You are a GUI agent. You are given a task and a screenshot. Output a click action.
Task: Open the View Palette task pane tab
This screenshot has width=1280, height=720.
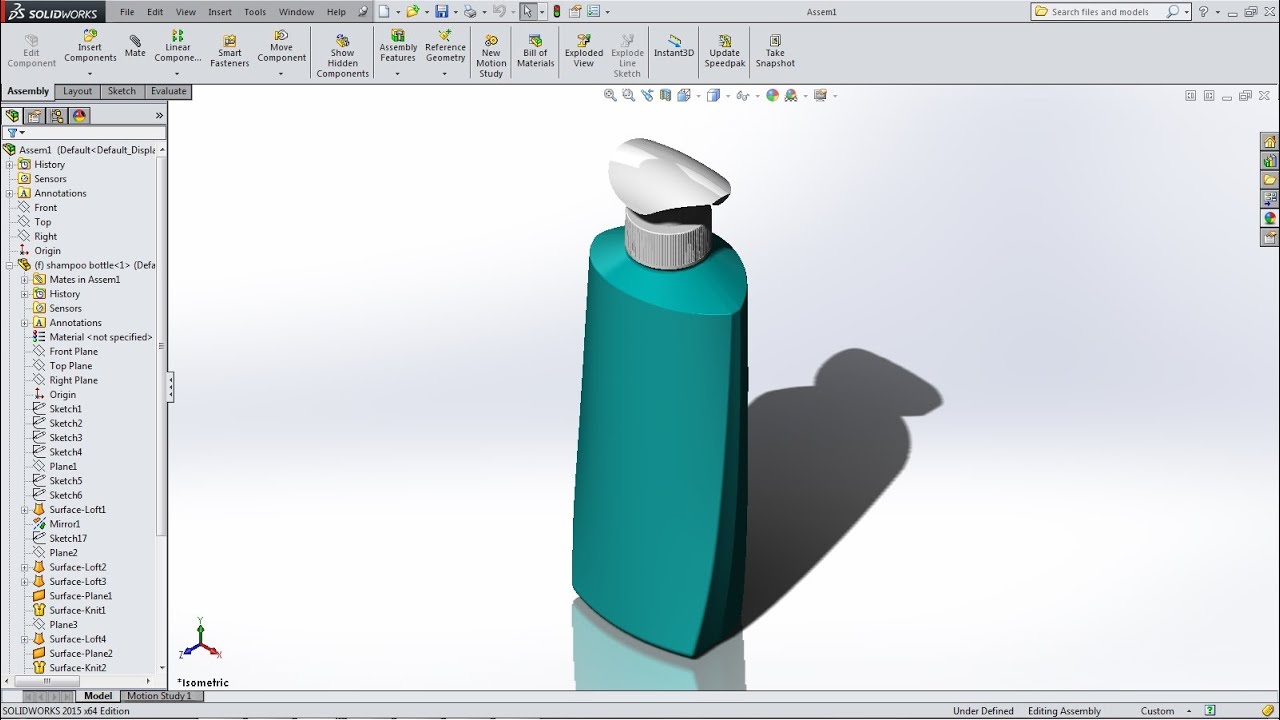(x=1270, y=199)
